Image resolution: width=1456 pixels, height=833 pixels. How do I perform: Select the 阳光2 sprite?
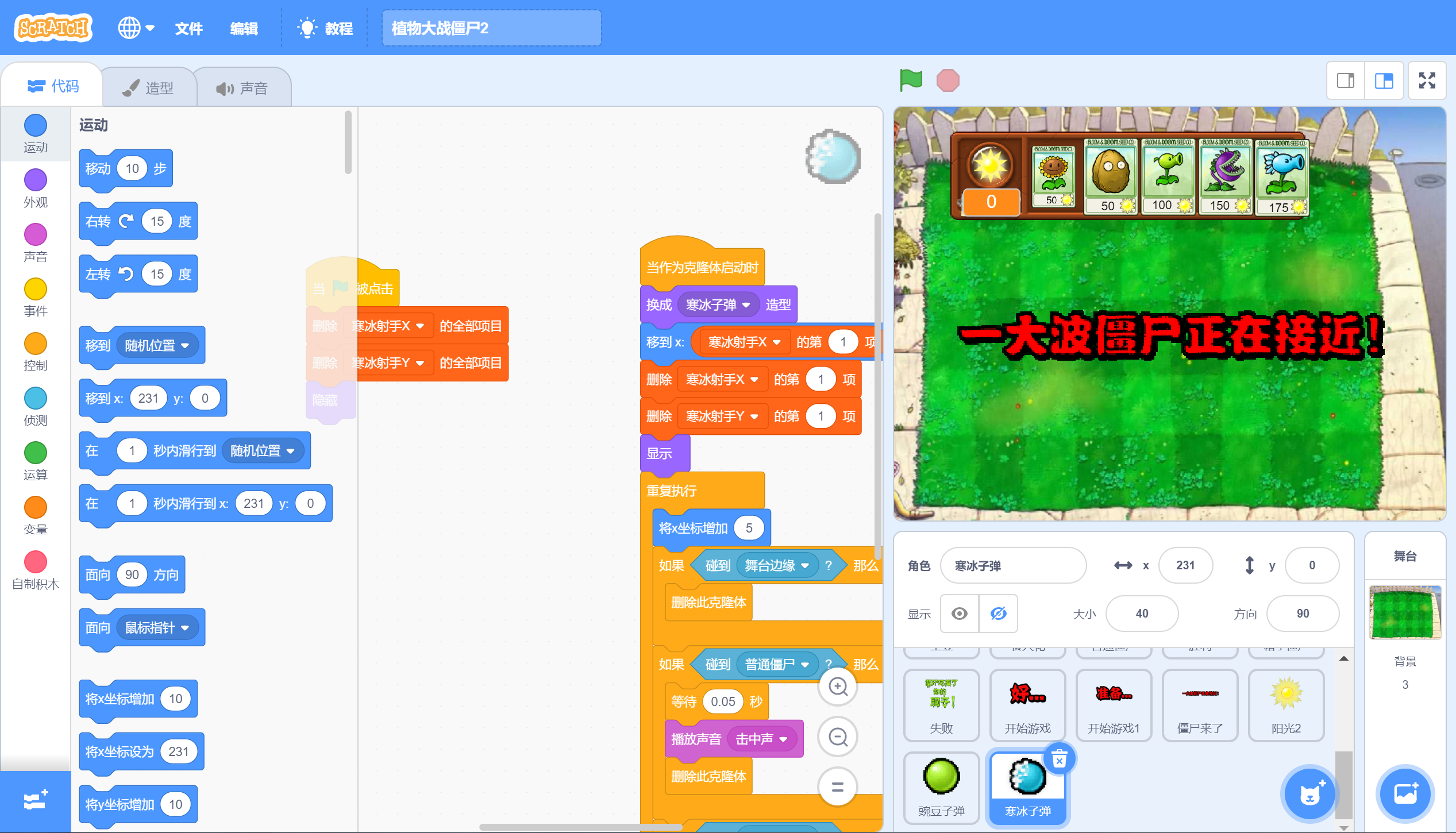point(1286,705)
